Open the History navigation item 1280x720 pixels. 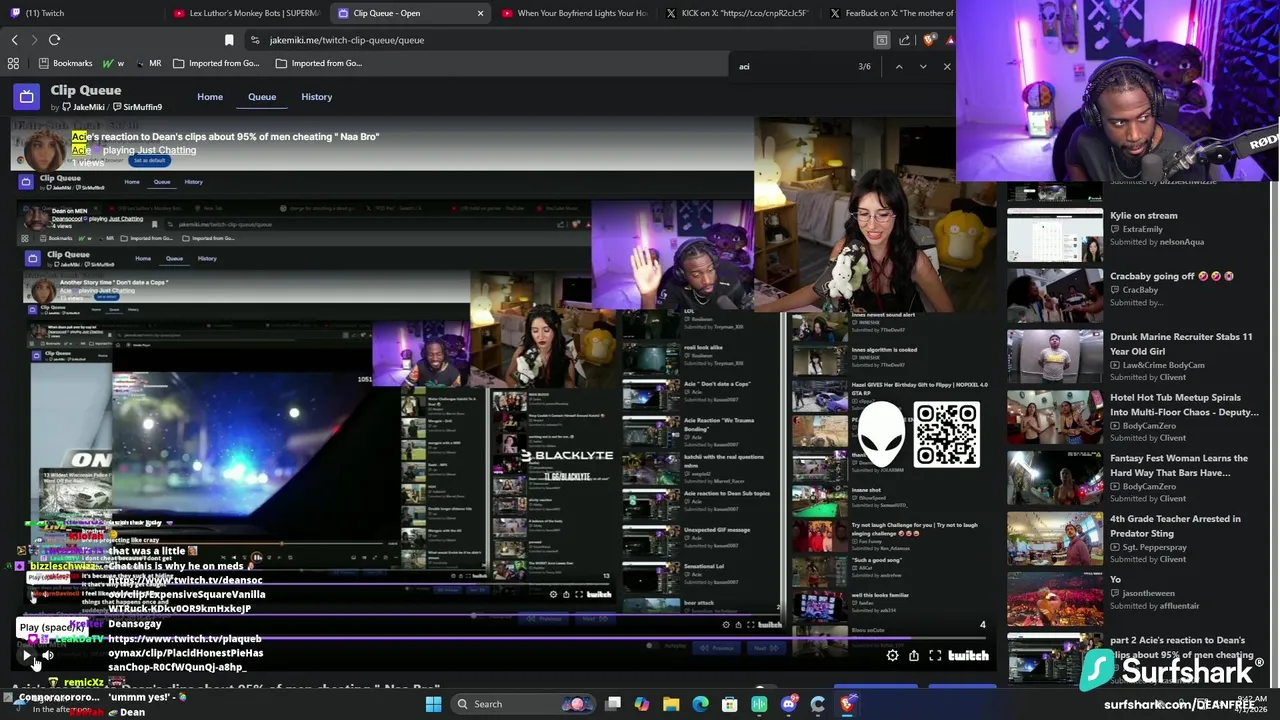pyautogui.click(x=316, y=97)
